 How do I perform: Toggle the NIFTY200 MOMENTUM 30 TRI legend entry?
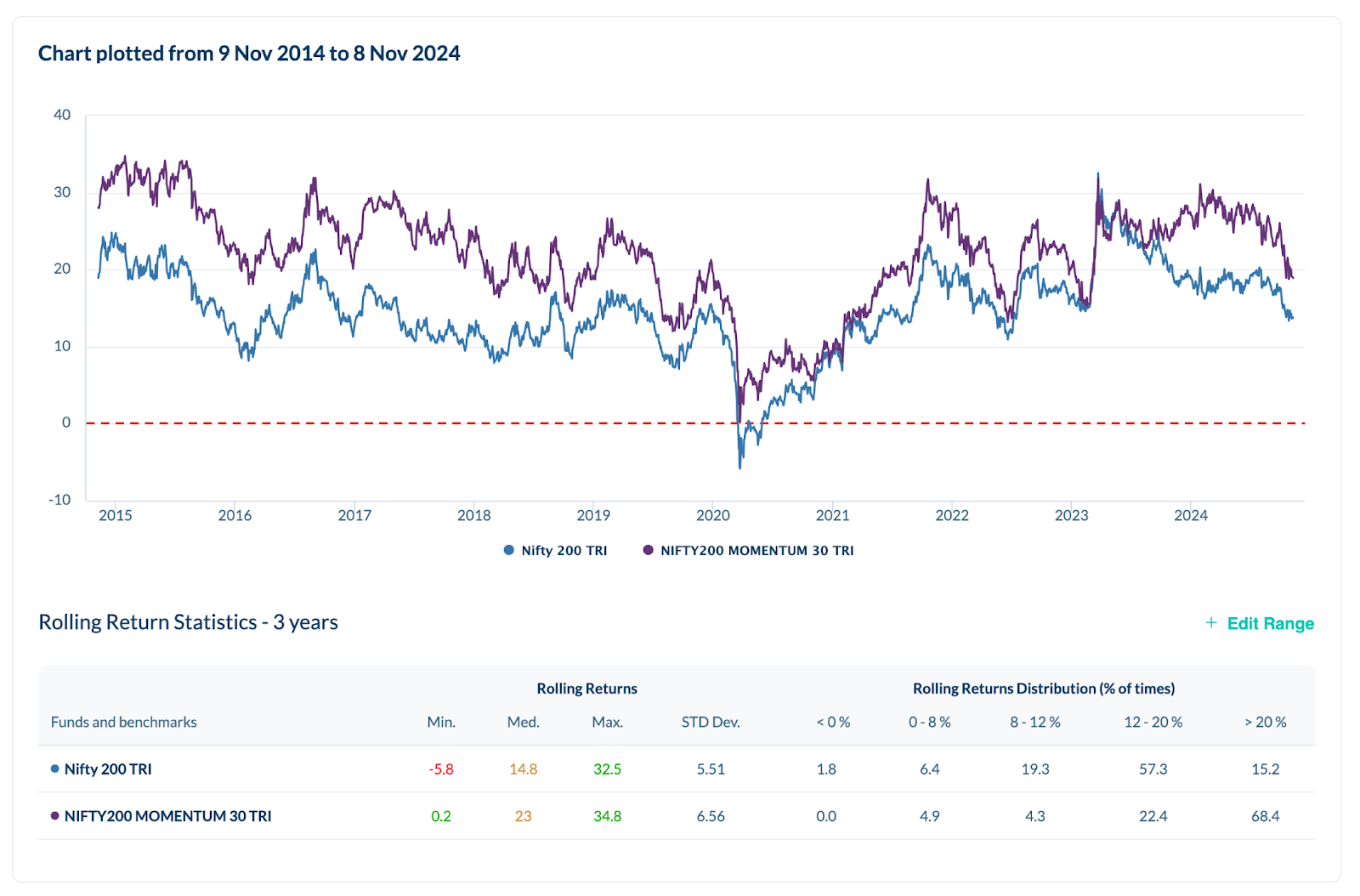point(748,550)
